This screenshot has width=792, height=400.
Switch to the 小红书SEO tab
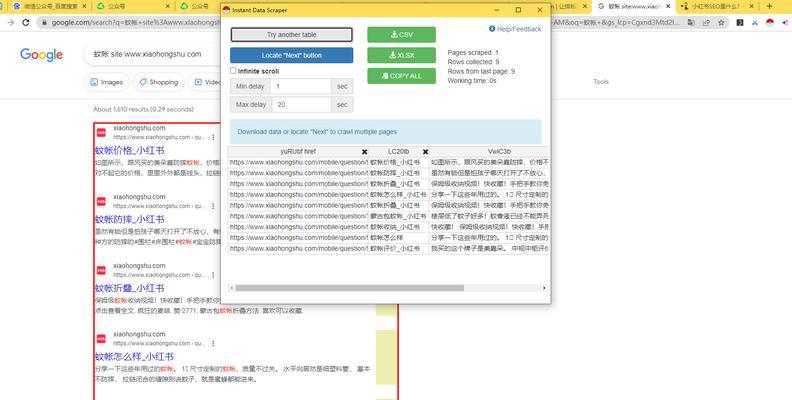(x=718, y=6)
